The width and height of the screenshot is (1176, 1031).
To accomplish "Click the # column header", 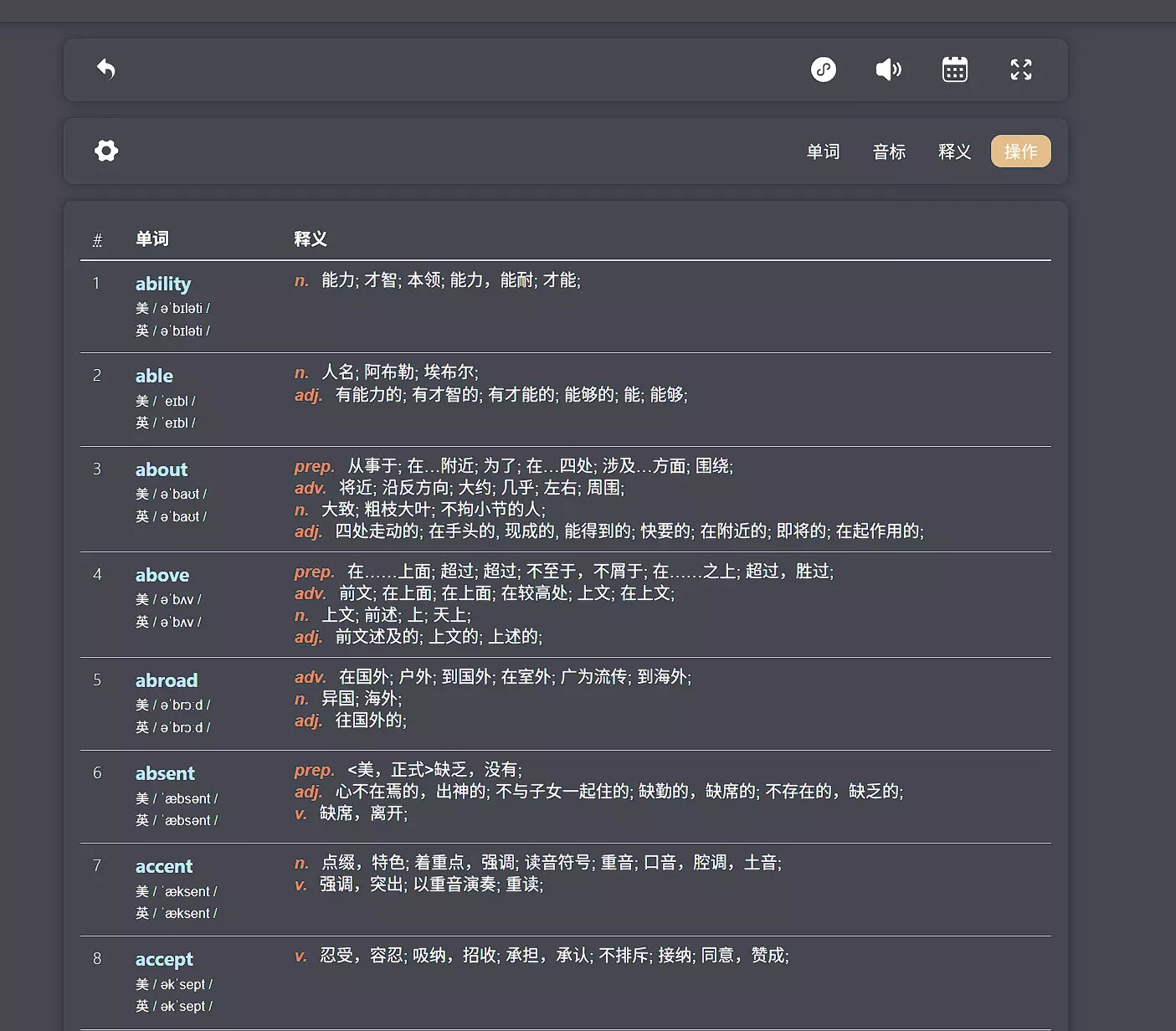I will [97, 240].
